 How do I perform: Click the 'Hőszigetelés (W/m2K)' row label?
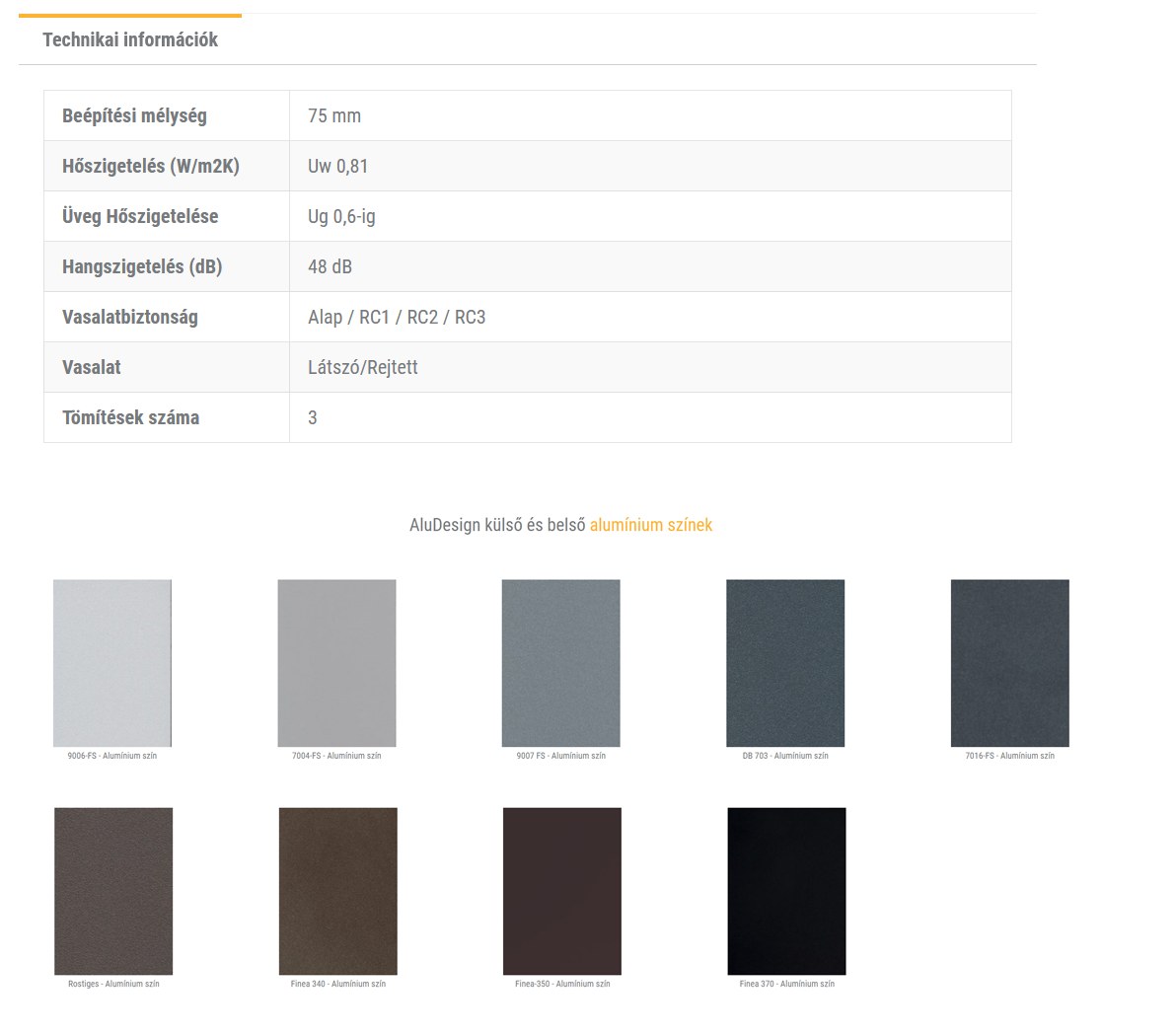pyautogui.click(x=151, y=167)
